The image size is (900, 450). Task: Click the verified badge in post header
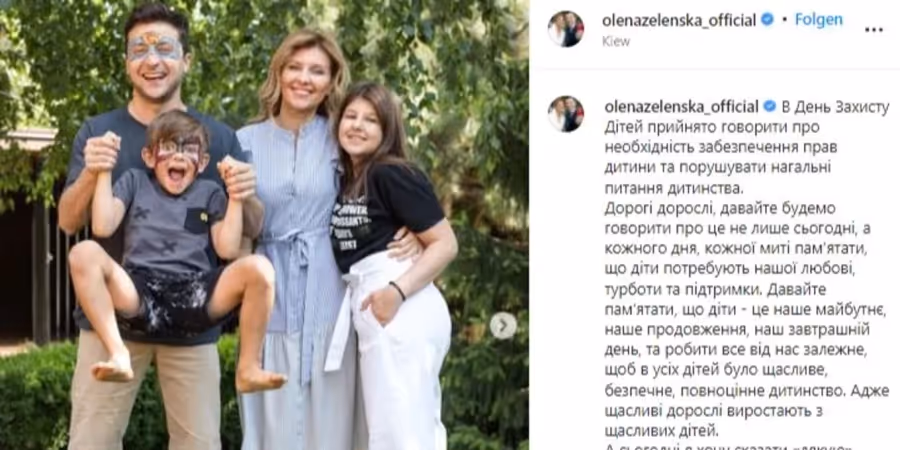tap(767, 20)
